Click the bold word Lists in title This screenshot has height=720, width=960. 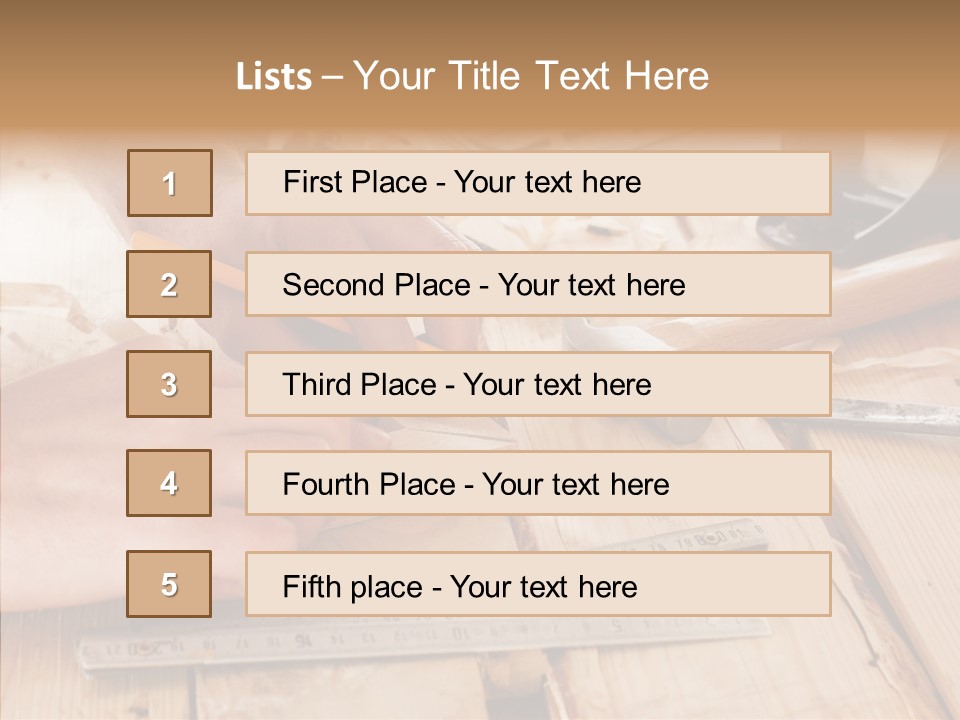[273, 76]
